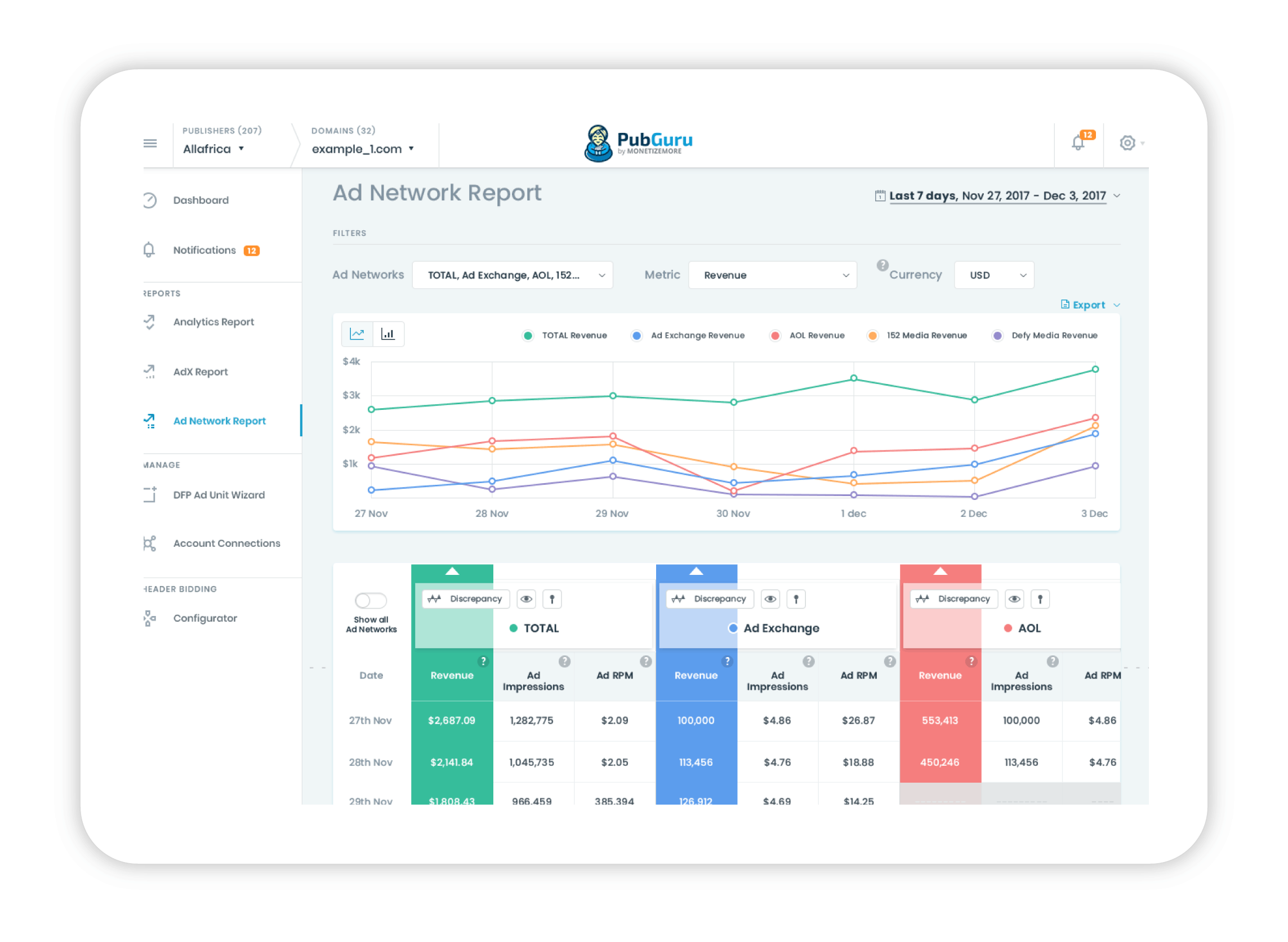Click Discrepancy button for AOL
This screenshot has height=942, width=1288.
tap(954, 599)
